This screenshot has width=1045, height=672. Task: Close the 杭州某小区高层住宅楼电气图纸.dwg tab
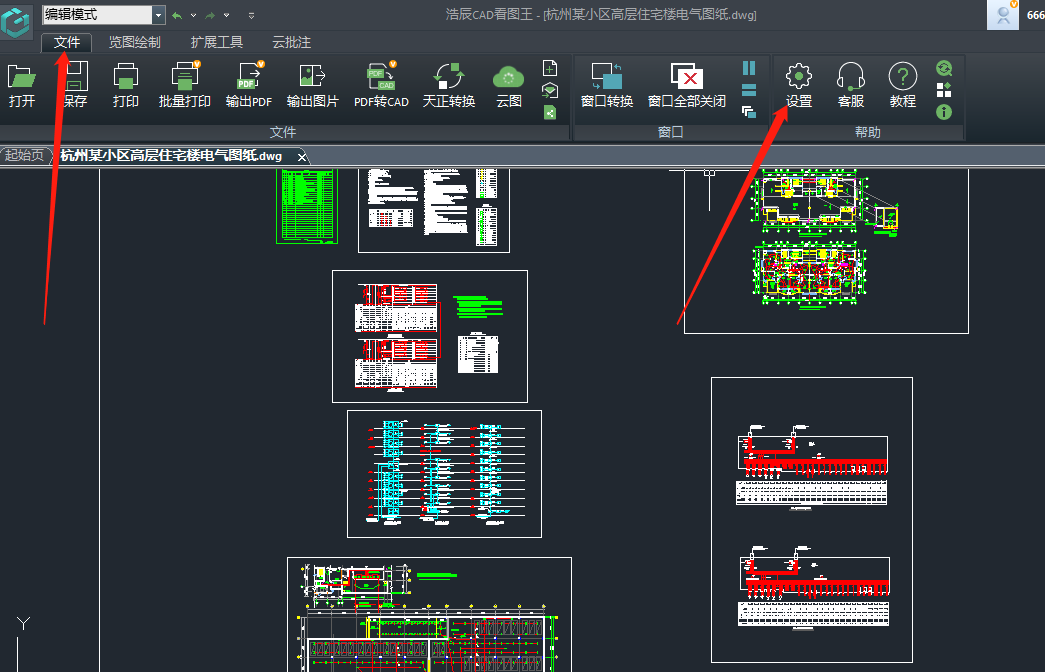click(x=301, y=156)
